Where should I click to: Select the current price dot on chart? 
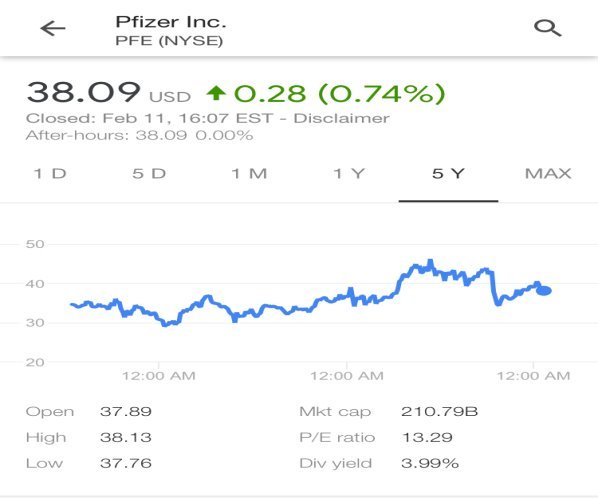(x=544, y=291)
